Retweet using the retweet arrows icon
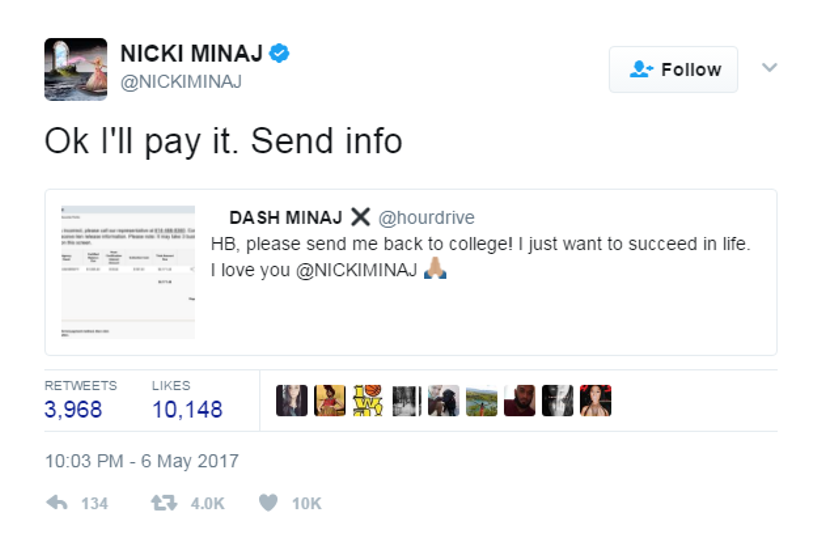 tap(164, 503)
